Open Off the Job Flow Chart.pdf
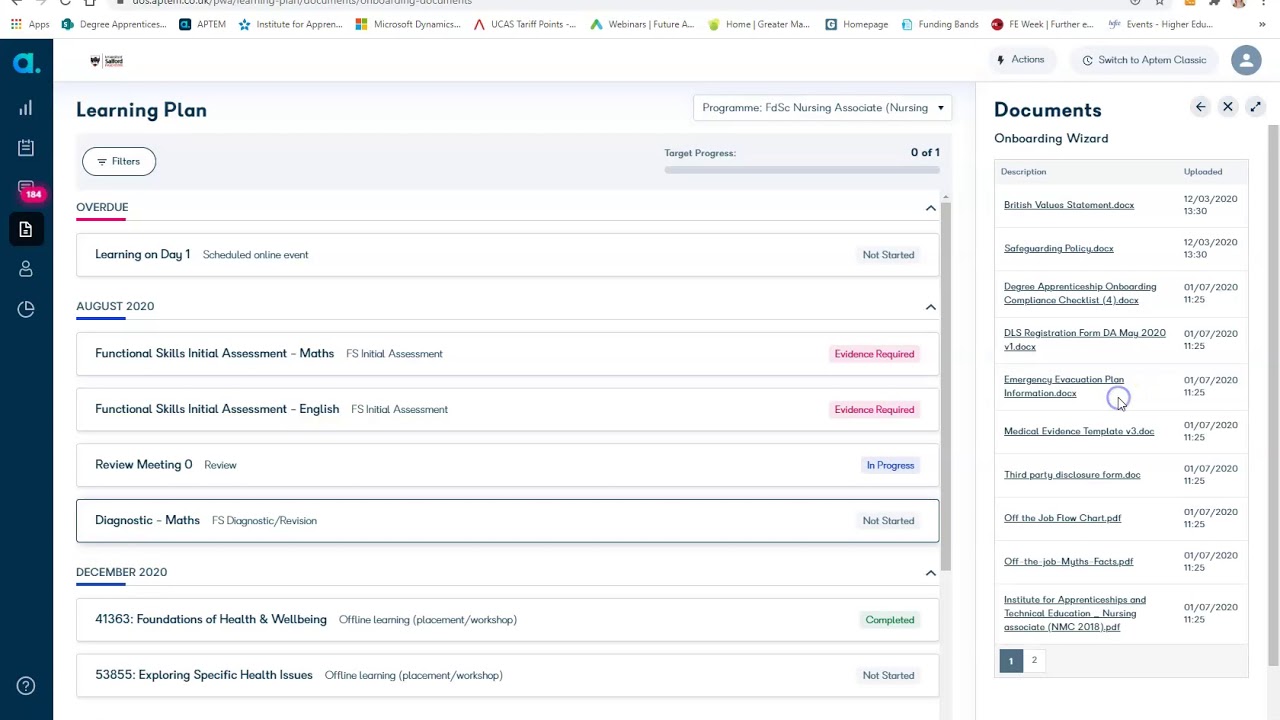Screen dimensions: 1280x720 [x=1063, y=518]
